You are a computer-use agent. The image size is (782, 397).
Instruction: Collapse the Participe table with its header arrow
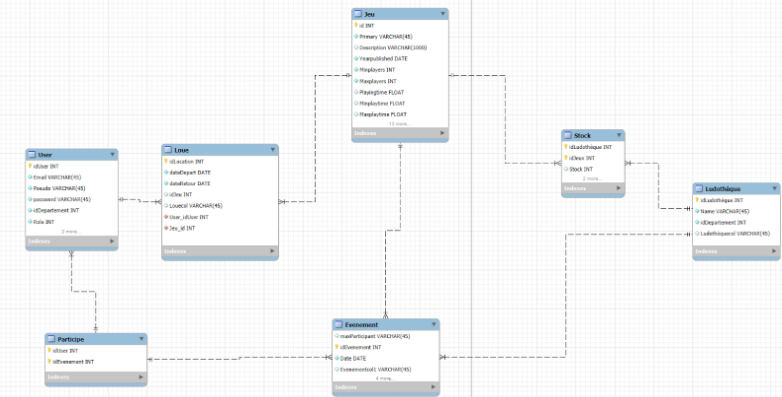[141, 339]
